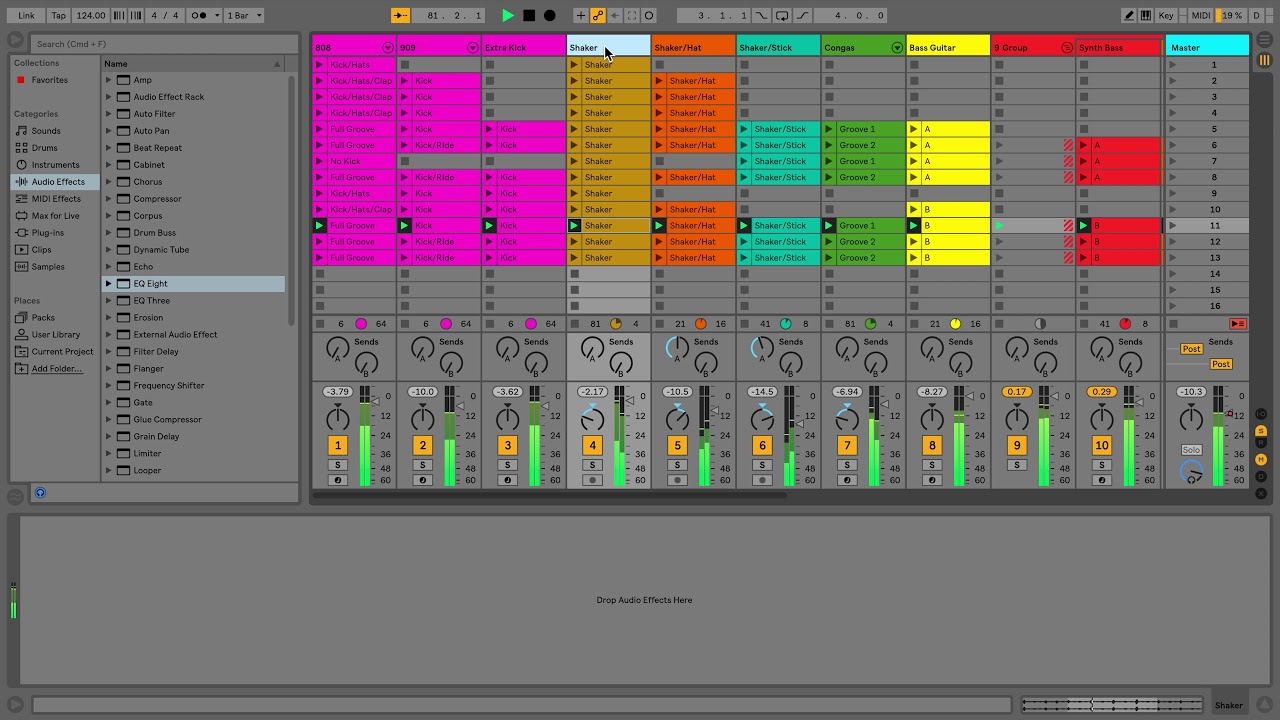Adjust the Shaker track pan knob
The height and width of the screenshot is (720, 1280).
pyautogui.click(x=592, y=418)
